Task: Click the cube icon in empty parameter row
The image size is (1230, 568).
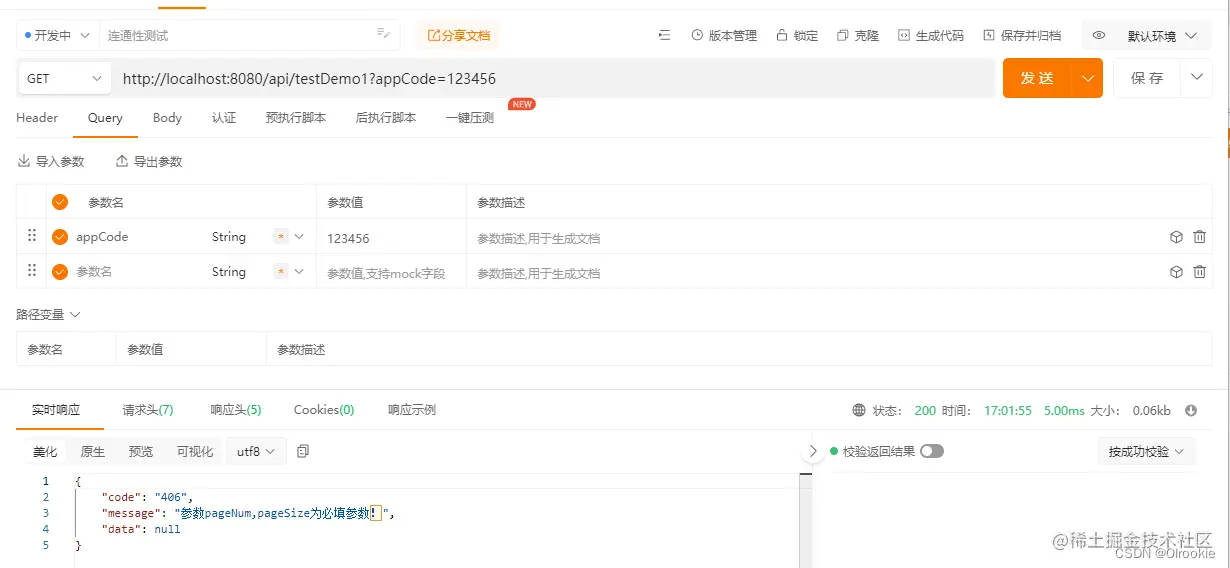Action: click(1176, 271)
